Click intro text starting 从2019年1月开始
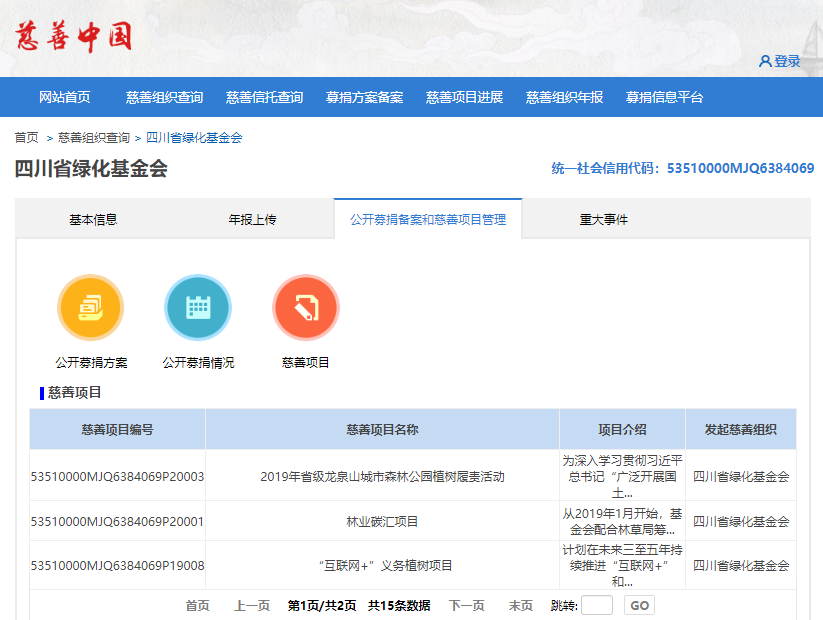Viewport: 823px width, 620px height. 622,521
